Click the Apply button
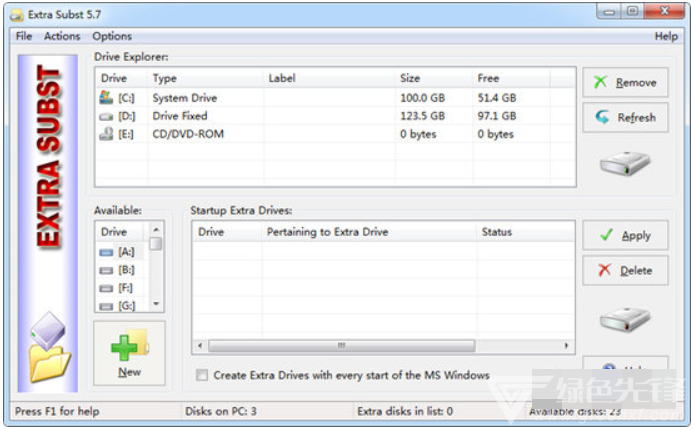 coord(625,235)
